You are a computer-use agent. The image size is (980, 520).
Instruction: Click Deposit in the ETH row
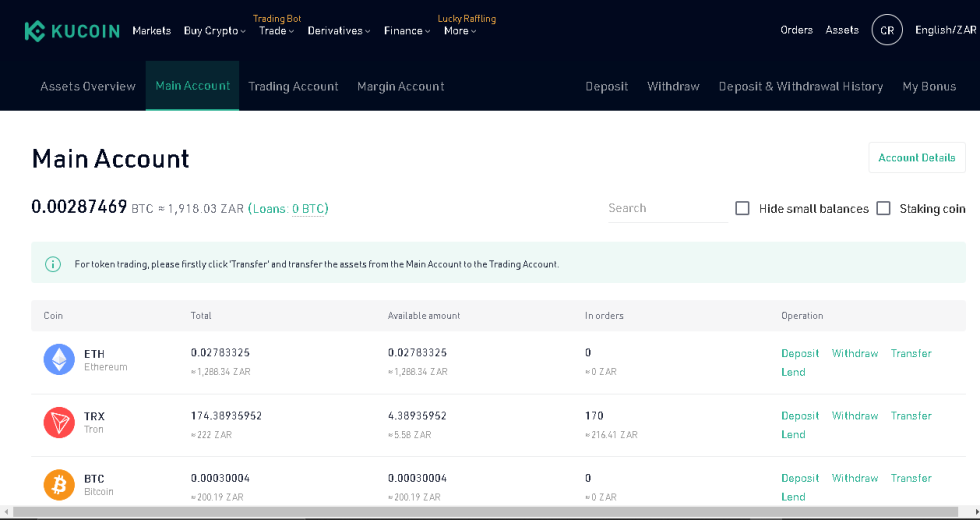800,353
